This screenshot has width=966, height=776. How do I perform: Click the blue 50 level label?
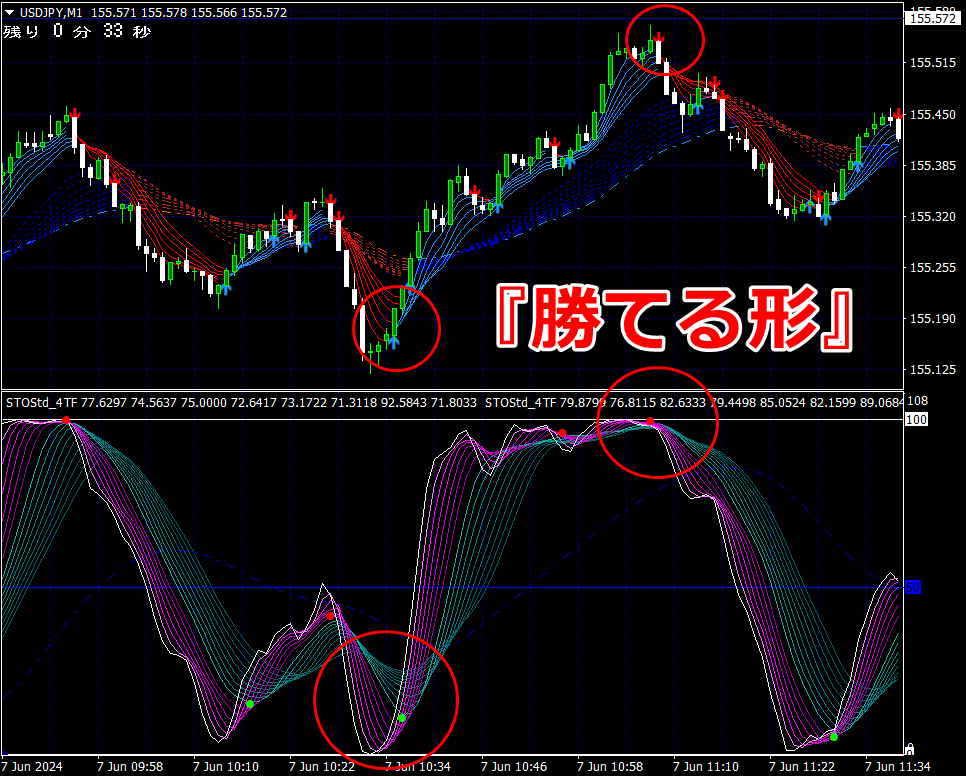(x=913, y=588)
